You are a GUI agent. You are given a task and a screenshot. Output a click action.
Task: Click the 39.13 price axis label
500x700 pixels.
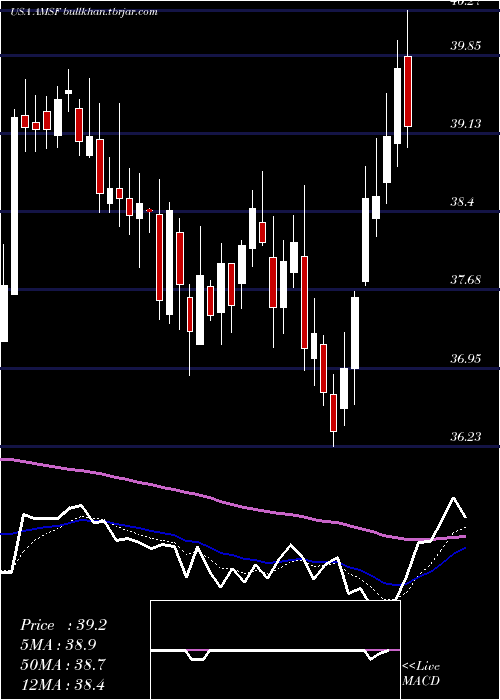click(x=466, y=124)
